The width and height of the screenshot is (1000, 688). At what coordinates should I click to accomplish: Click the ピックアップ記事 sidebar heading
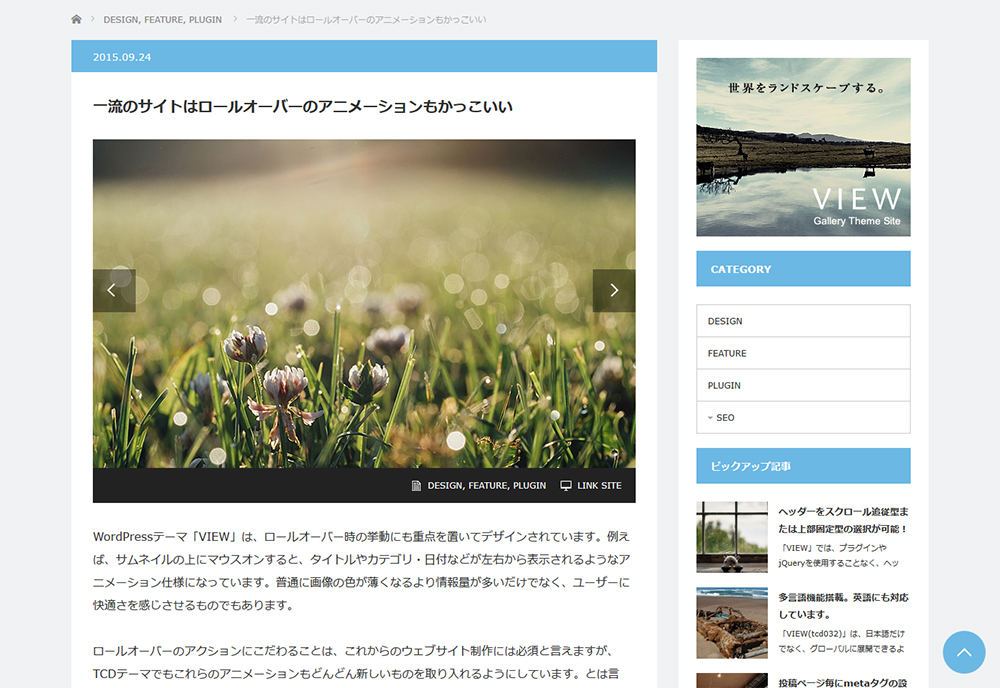[803, 466]
